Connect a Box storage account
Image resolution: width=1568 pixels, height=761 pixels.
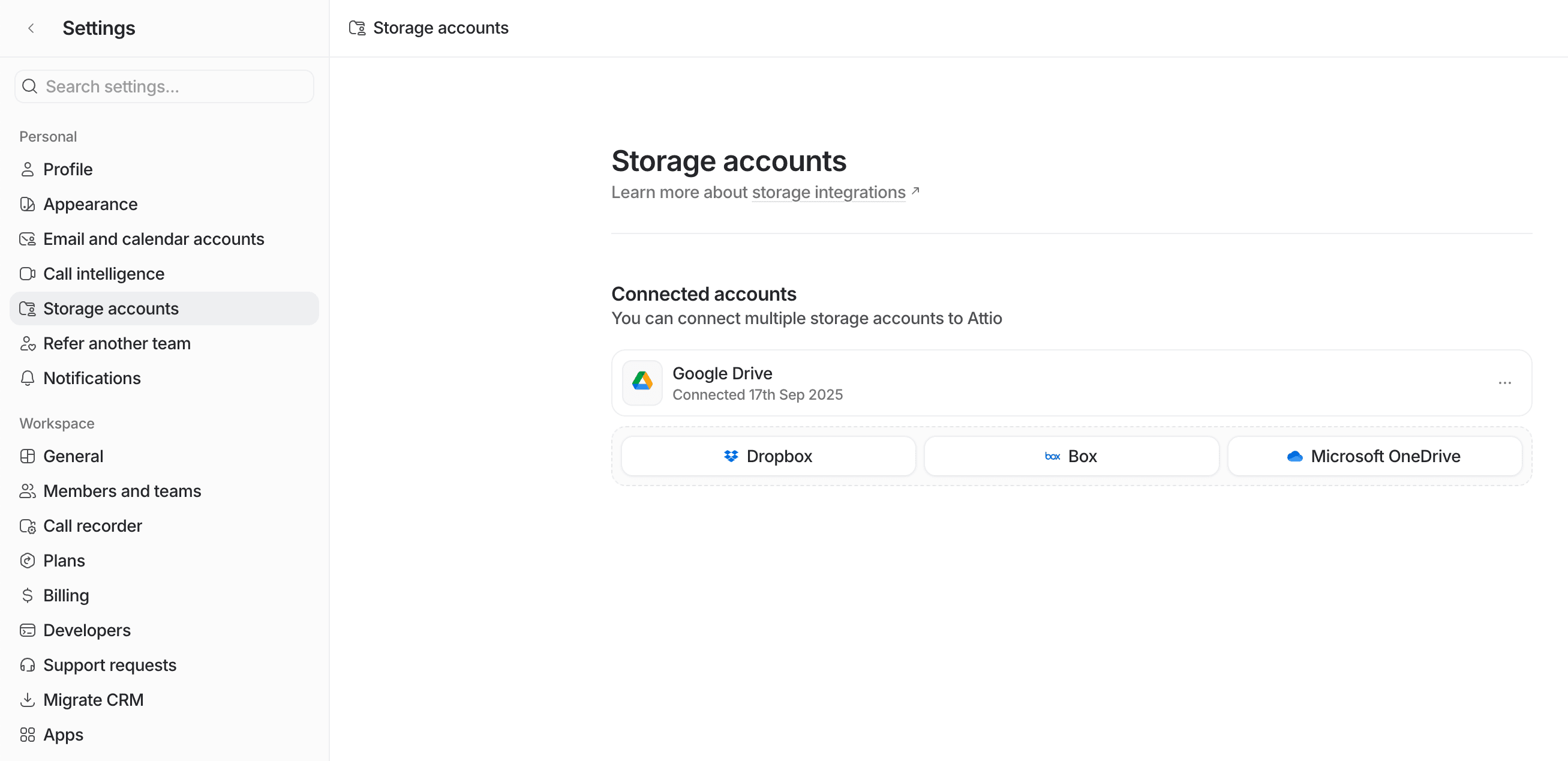pyautogui.click(x=1071, y=456)
